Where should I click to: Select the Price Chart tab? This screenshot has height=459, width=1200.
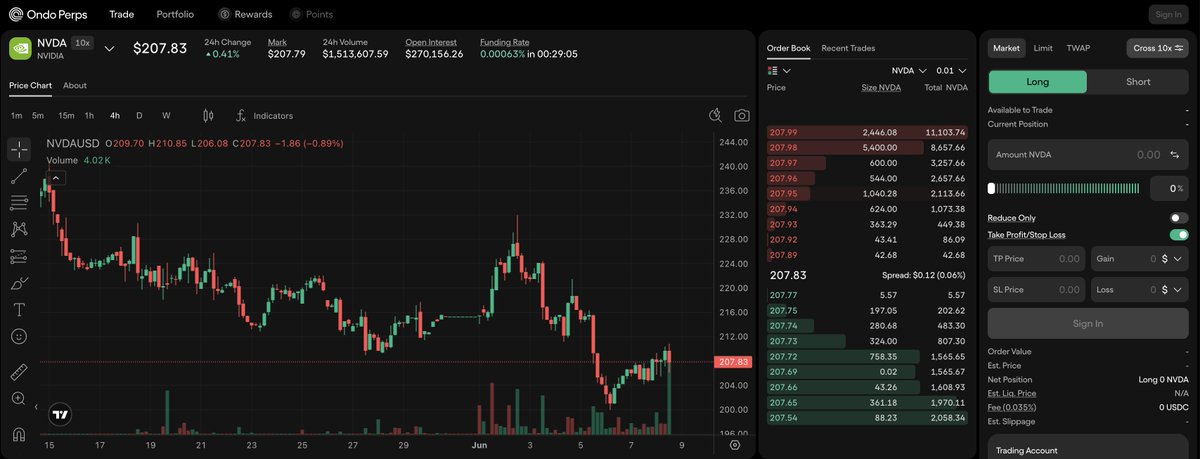coord(30,86)
